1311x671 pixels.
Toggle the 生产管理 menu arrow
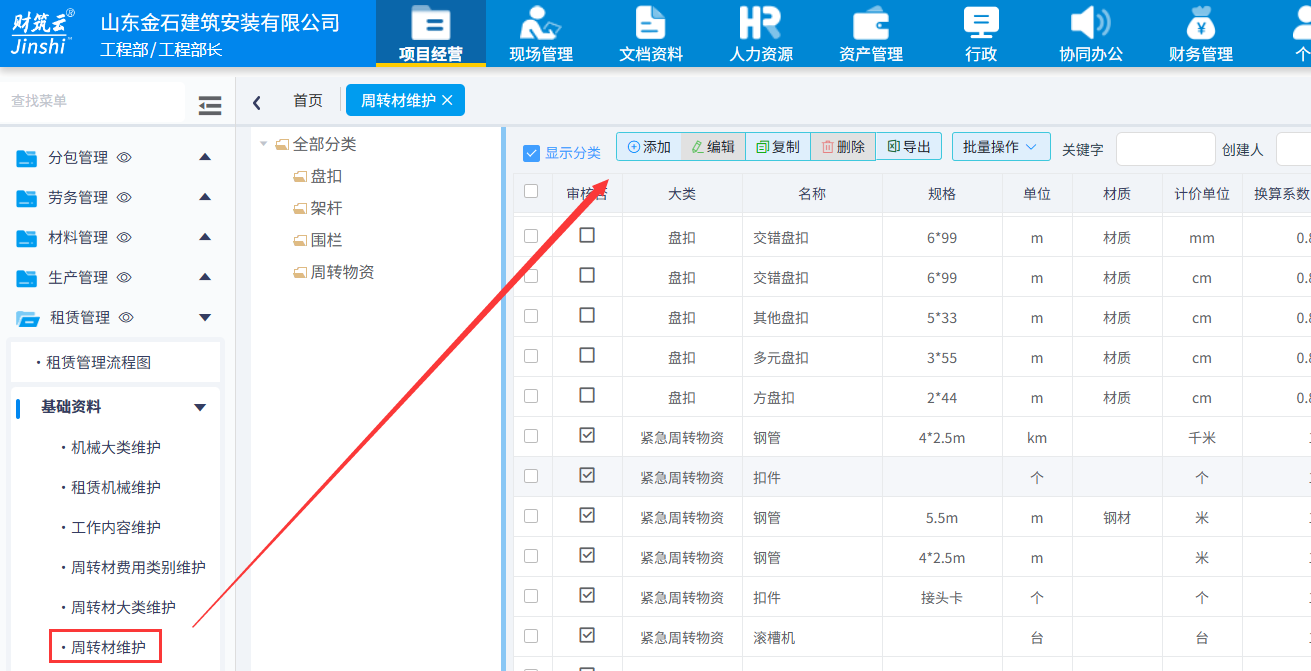point(205,277)
